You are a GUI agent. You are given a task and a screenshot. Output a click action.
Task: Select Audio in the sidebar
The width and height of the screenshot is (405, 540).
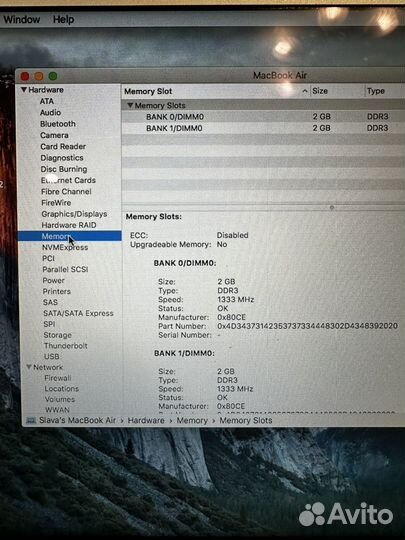50,113
